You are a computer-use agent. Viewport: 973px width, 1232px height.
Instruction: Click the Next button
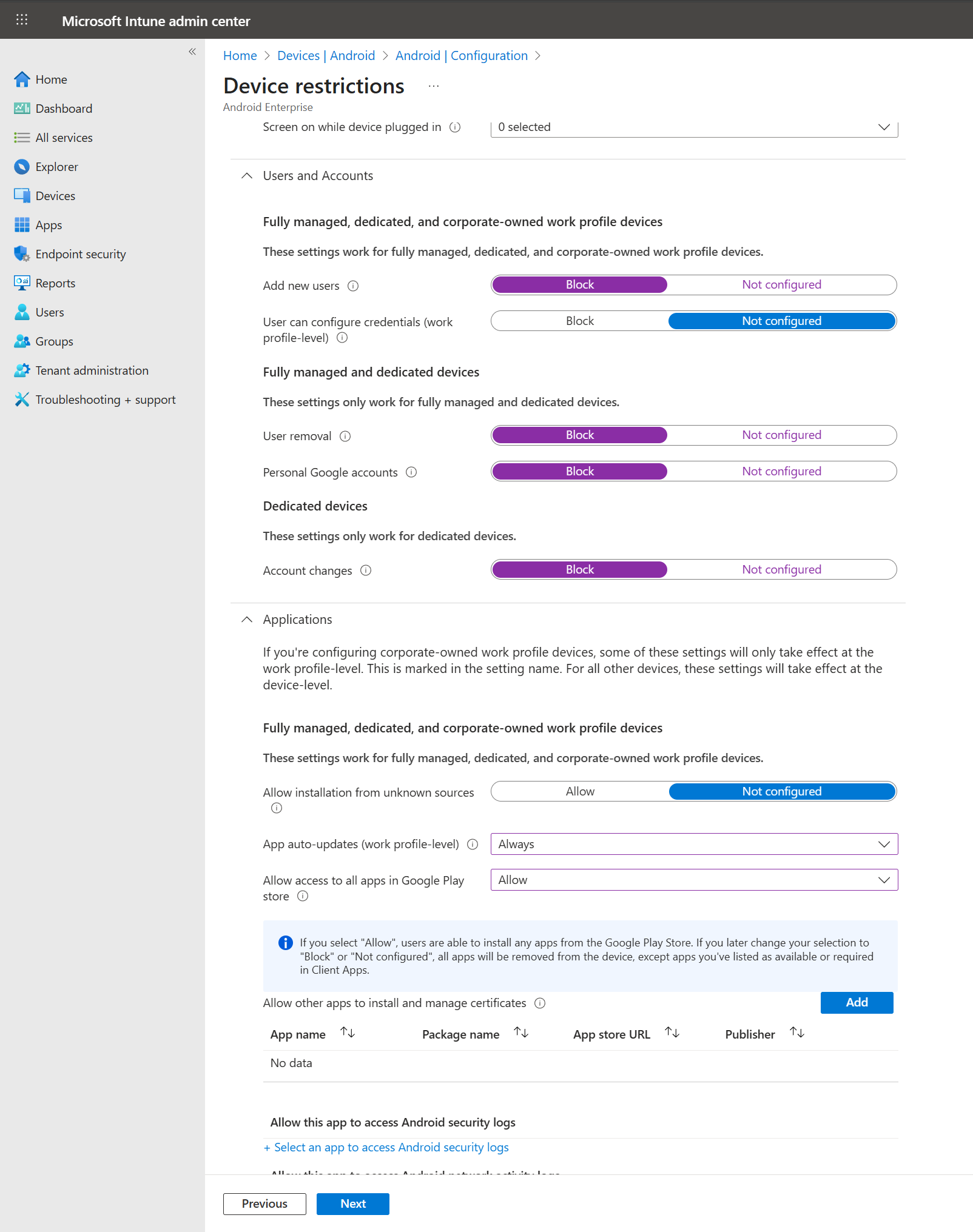pyautogui.click(x=352, y=1204)
